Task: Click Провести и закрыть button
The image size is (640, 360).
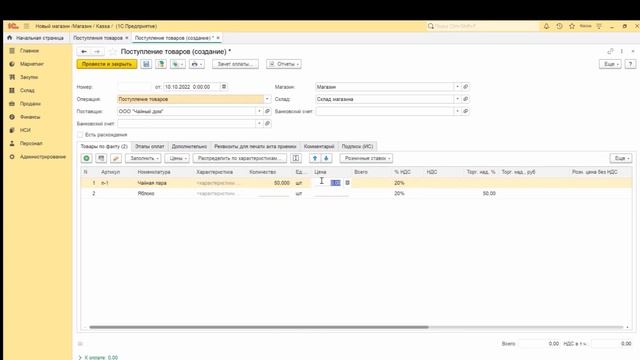Action: tap(107, 64)
